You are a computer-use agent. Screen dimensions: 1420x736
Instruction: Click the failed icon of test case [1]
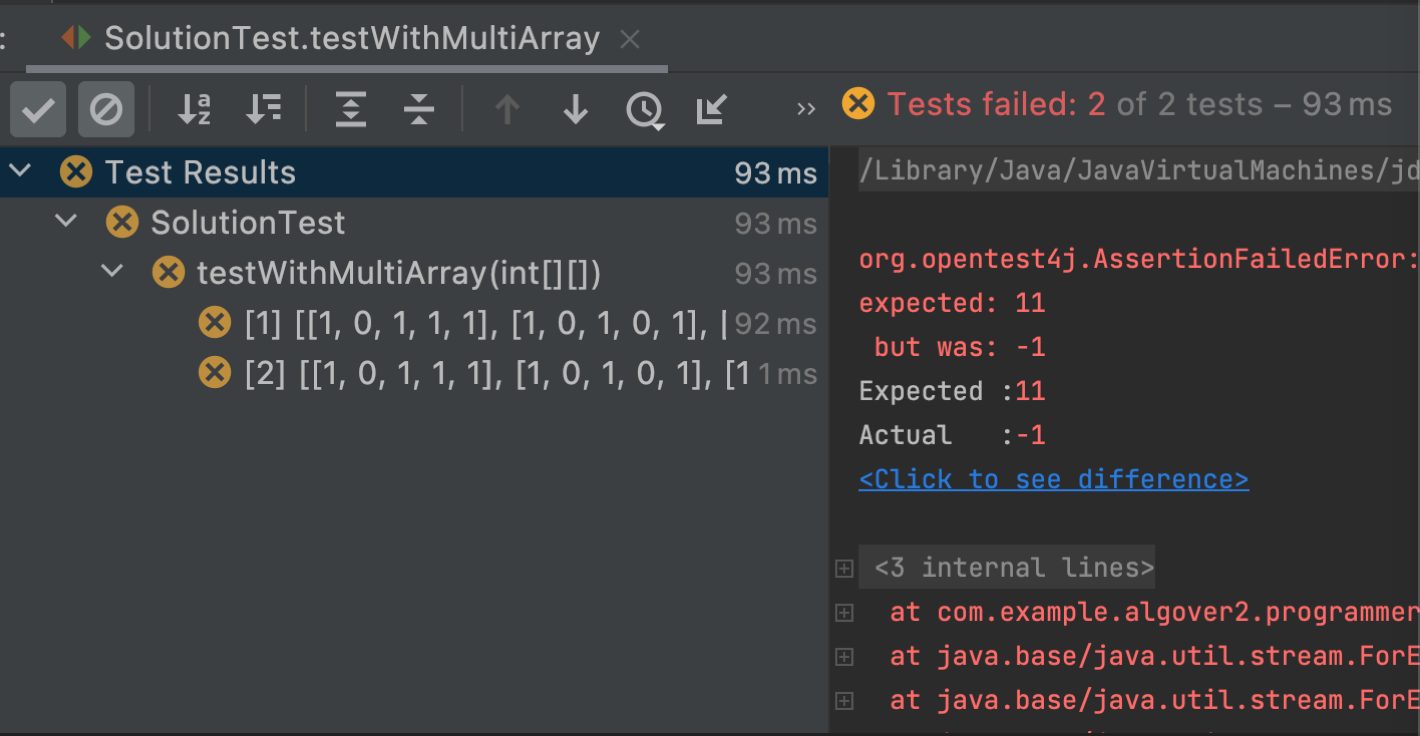pos(214,322)
